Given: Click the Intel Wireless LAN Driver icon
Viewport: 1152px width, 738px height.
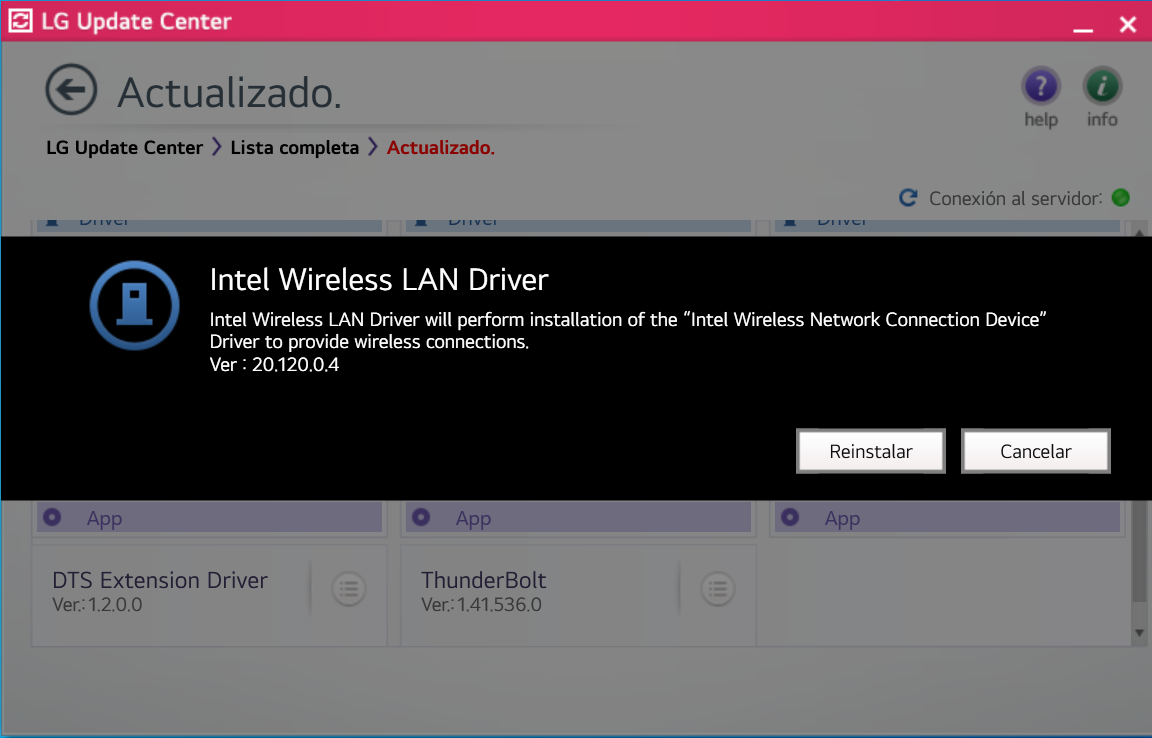Looking at the screenshot, I should (134, 305).
